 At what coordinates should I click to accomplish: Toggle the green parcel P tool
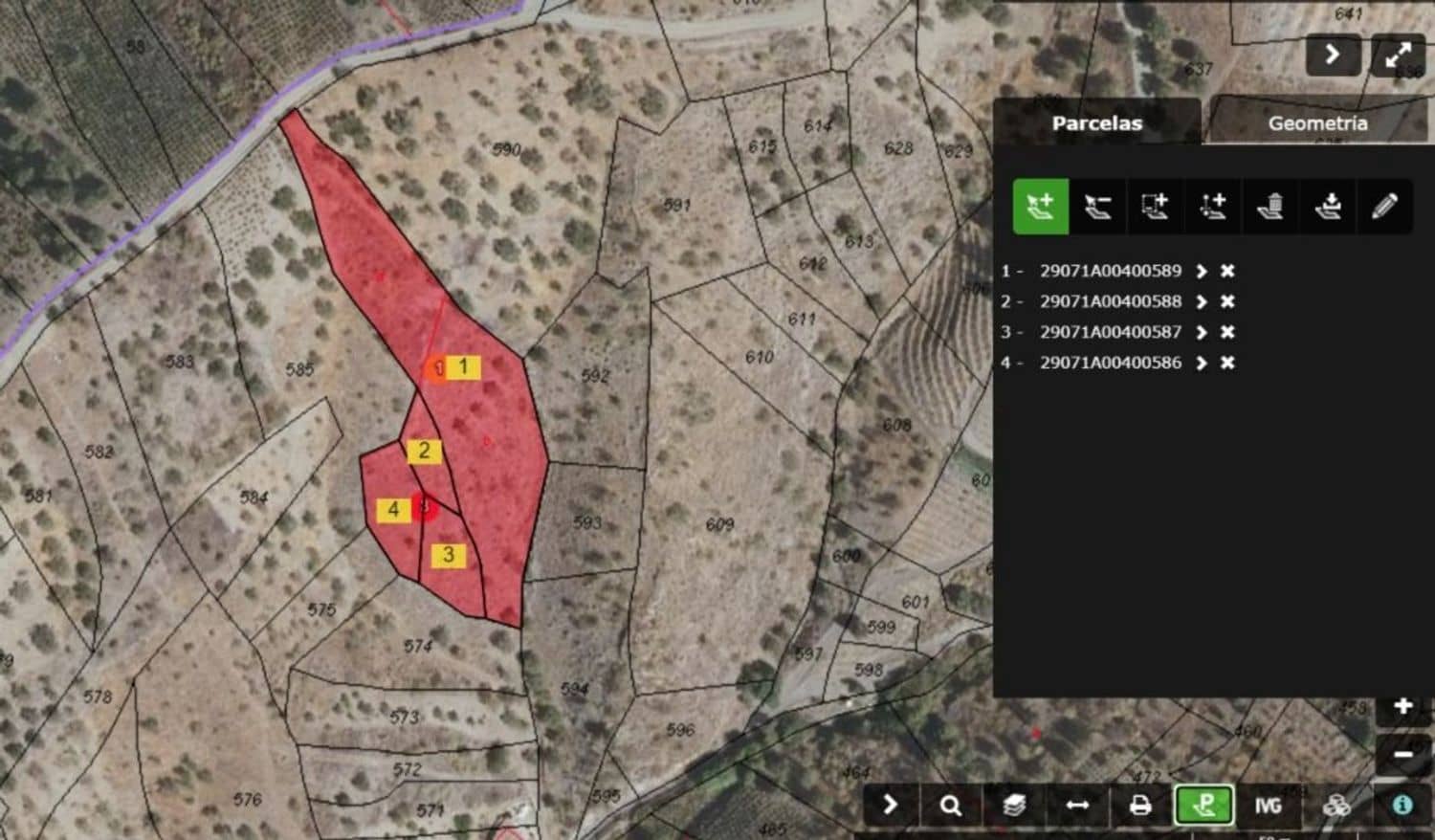[1203, 806]
